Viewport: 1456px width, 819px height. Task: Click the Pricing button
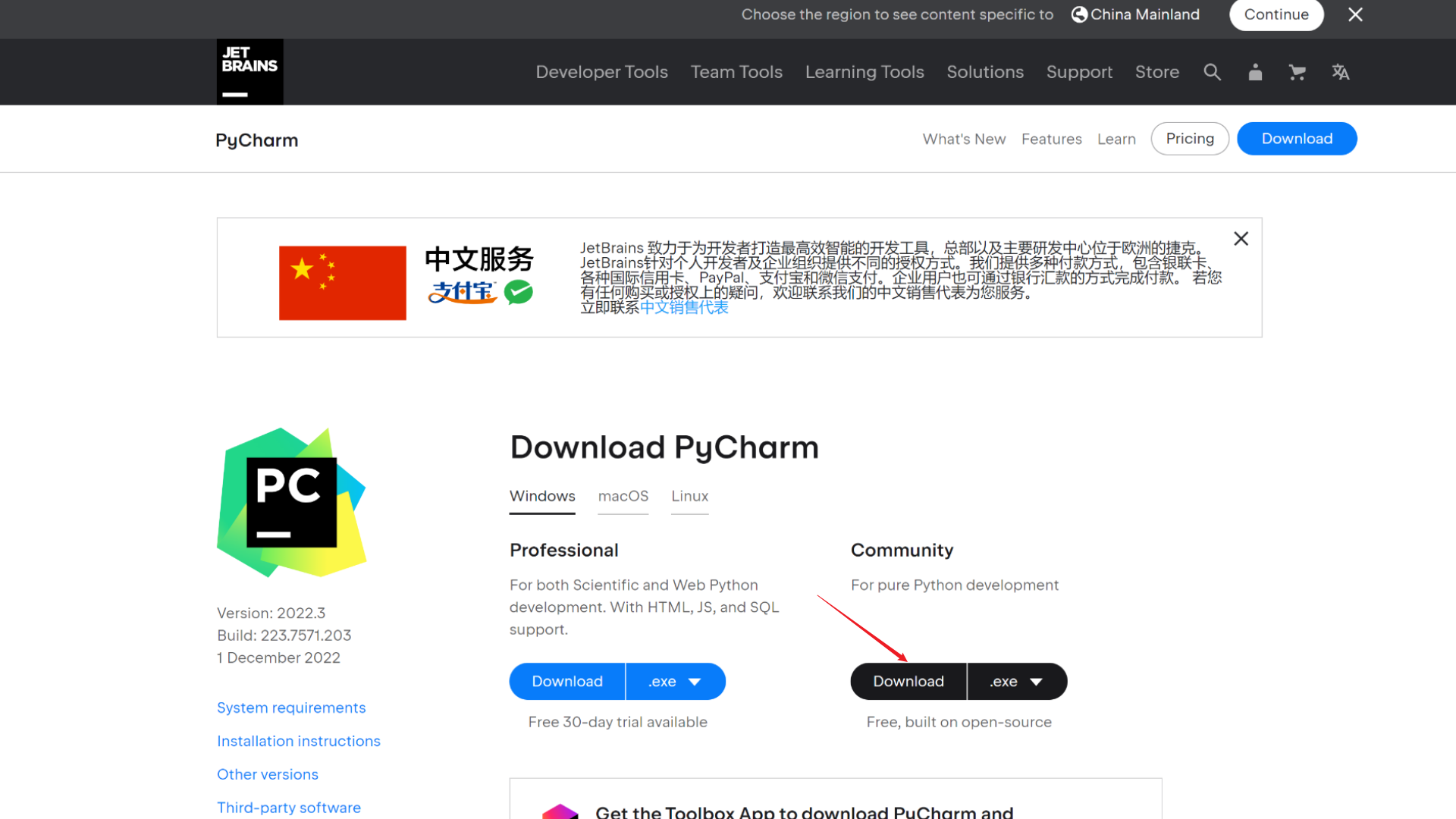[x=1189, y=139]
